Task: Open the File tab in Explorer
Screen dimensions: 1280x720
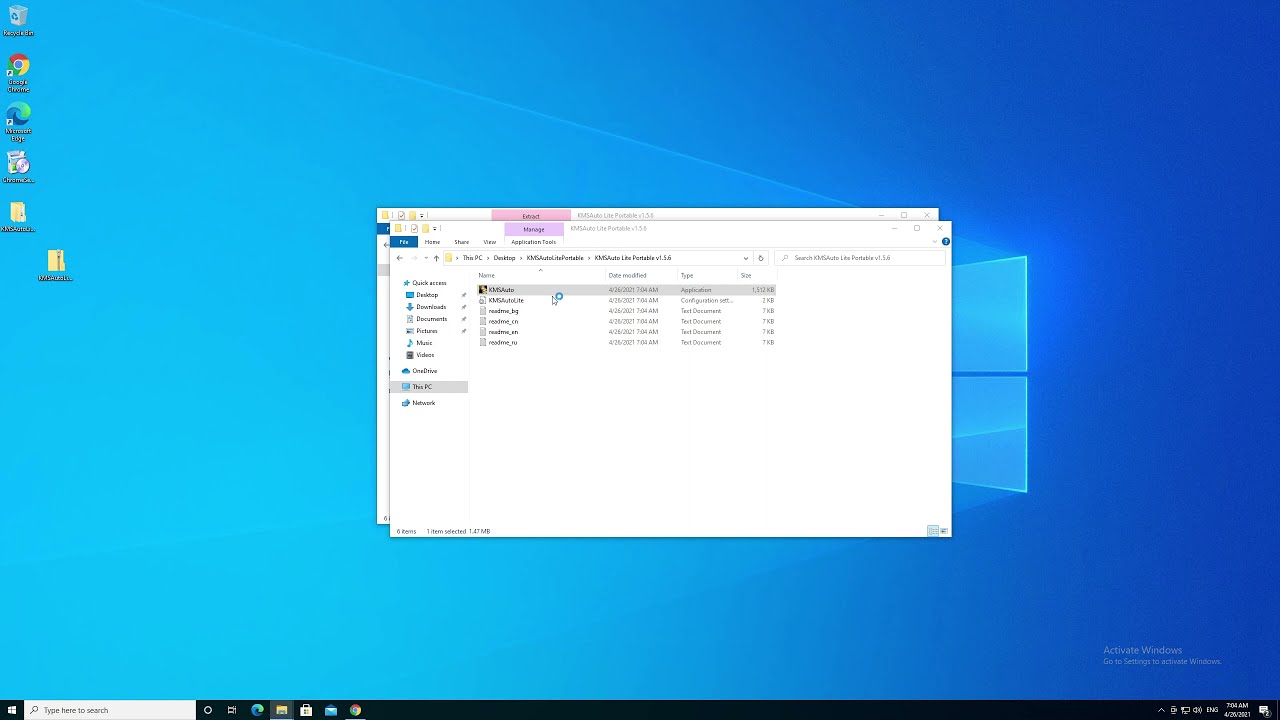Action: (x=404, y=242)
